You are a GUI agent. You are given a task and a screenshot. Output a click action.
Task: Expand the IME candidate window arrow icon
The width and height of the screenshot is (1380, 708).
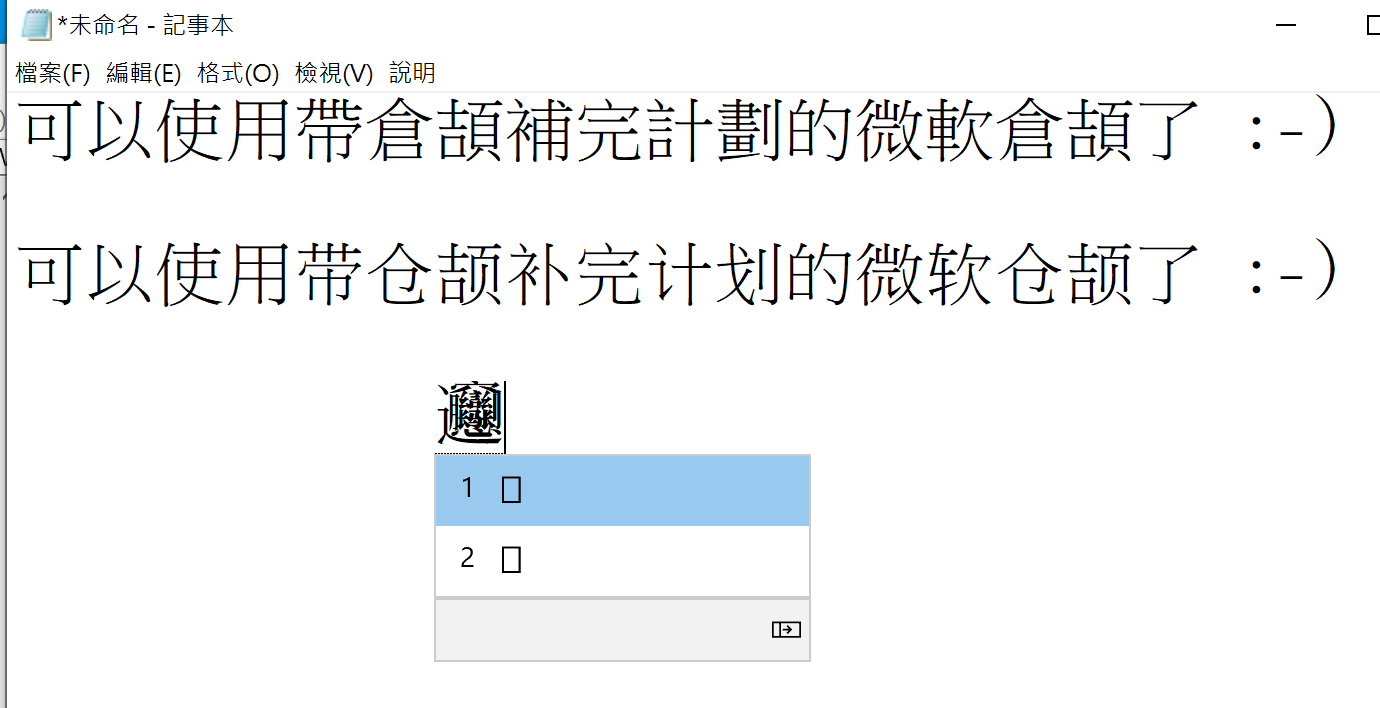[786, 629]
